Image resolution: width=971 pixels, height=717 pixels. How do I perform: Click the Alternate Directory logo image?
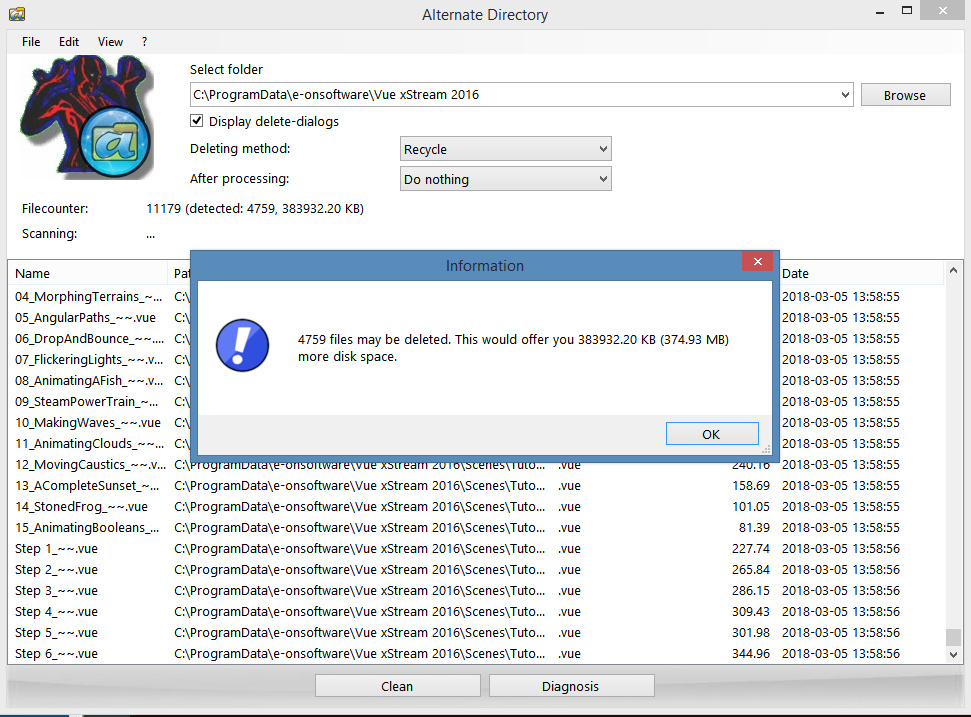86,118
